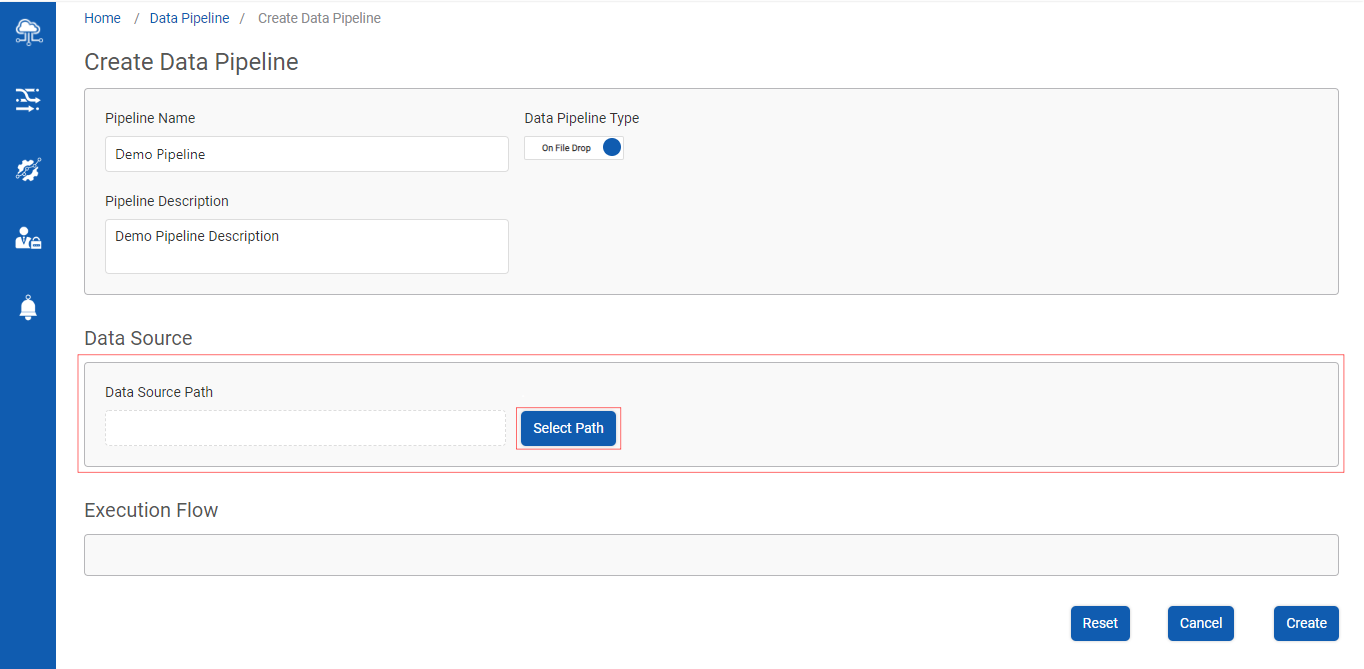The width and height of the screenshot is (1364, 669).
Task: Click the Pipeline Name label
Action: (x=150, y=118)
